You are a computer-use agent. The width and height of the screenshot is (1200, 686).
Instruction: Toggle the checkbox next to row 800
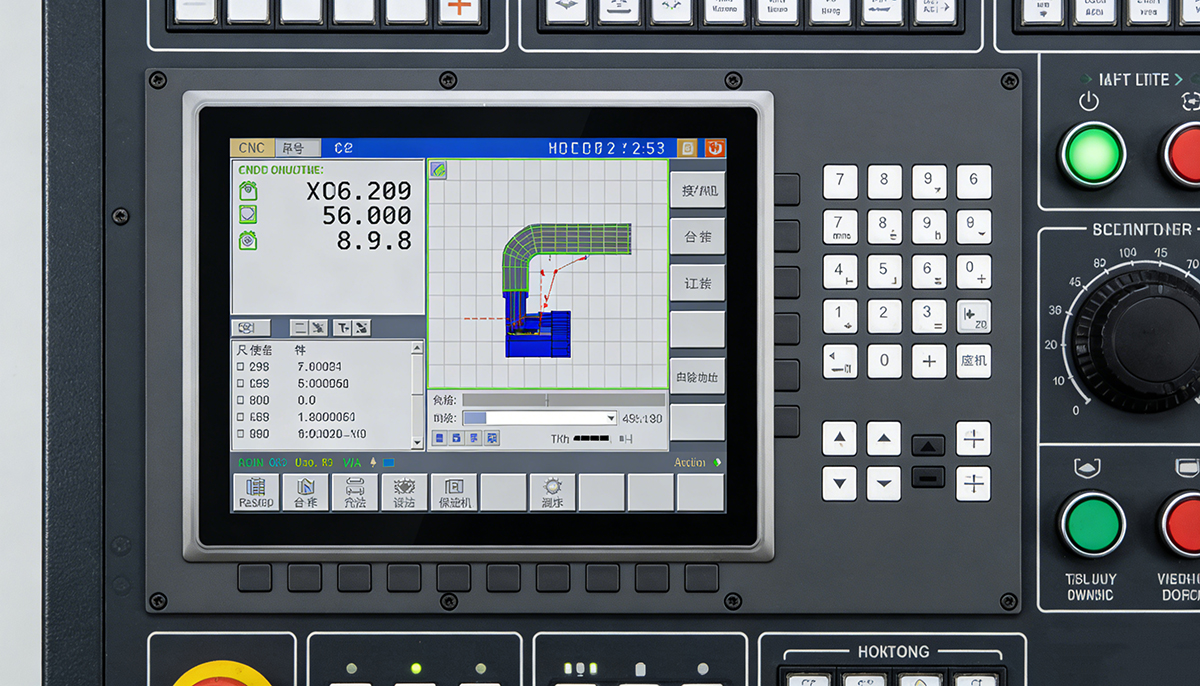tap(240, 400)
